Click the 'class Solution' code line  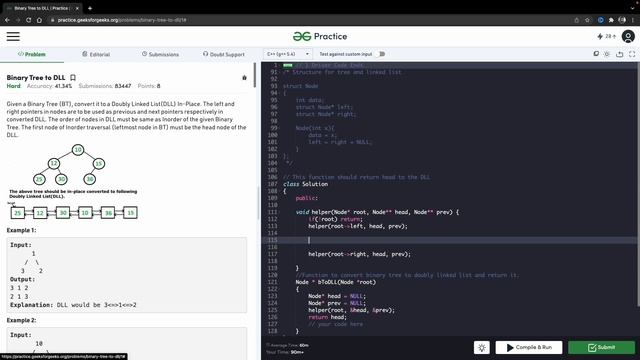point(305,184)
